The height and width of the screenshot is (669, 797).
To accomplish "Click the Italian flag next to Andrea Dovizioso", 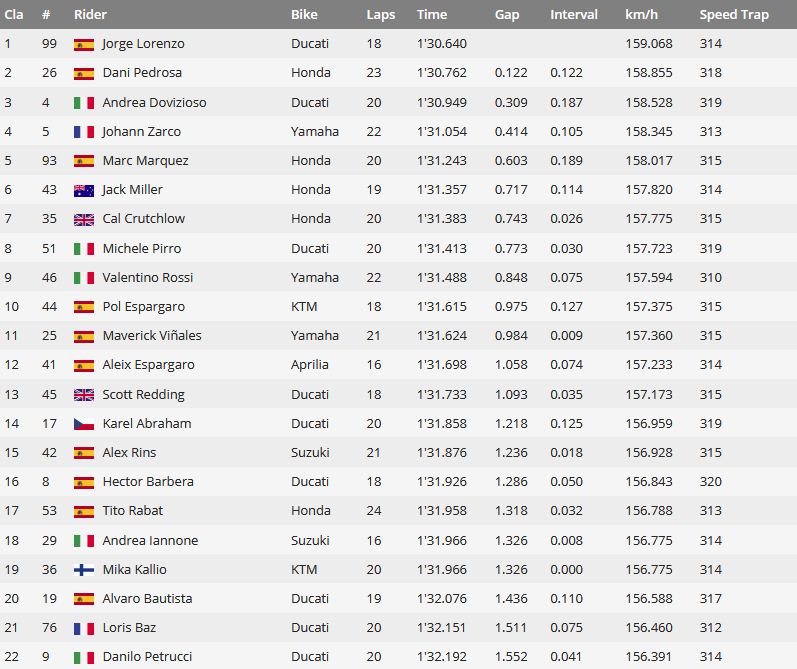I will point(84,103).
